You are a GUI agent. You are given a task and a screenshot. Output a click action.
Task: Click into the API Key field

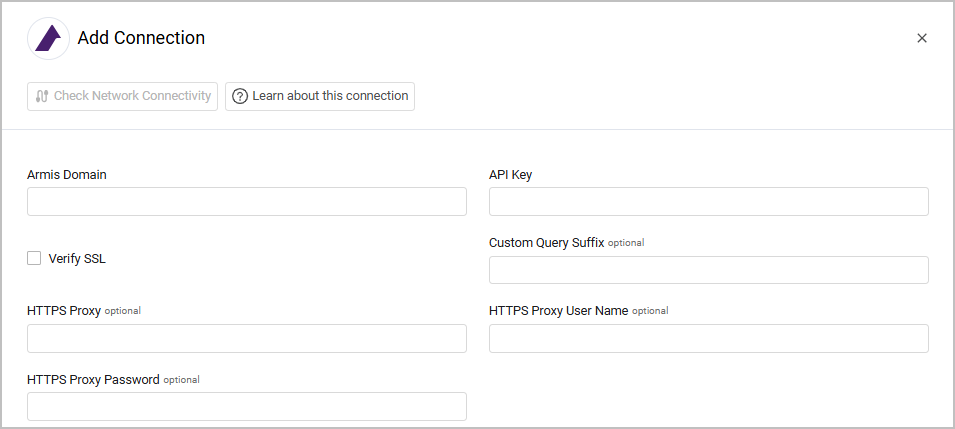pos(708,202)
